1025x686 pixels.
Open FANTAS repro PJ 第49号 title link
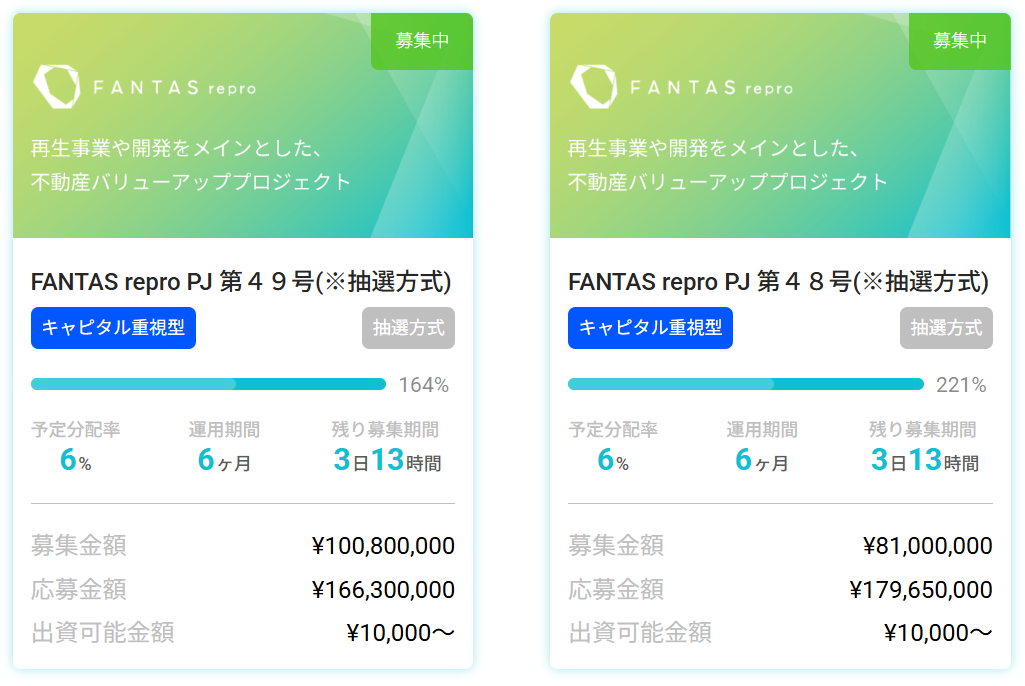[x=241, y=282]
